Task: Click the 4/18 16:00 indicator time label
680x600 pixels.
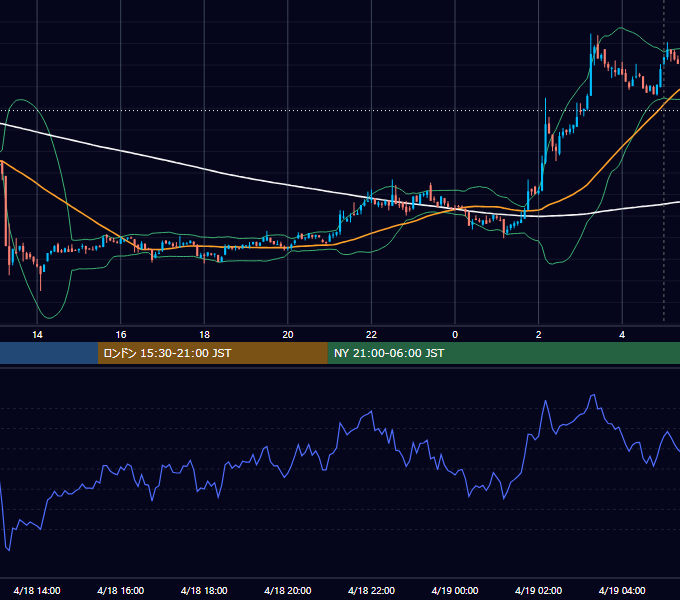Action: click(121, 590)
